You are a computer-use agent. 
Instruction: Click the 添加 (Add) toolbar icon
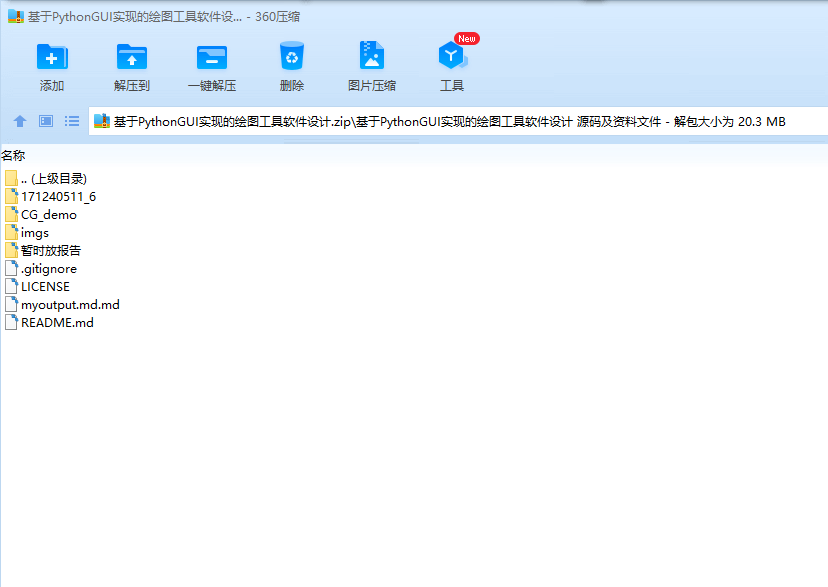click(x=52, y=56)
